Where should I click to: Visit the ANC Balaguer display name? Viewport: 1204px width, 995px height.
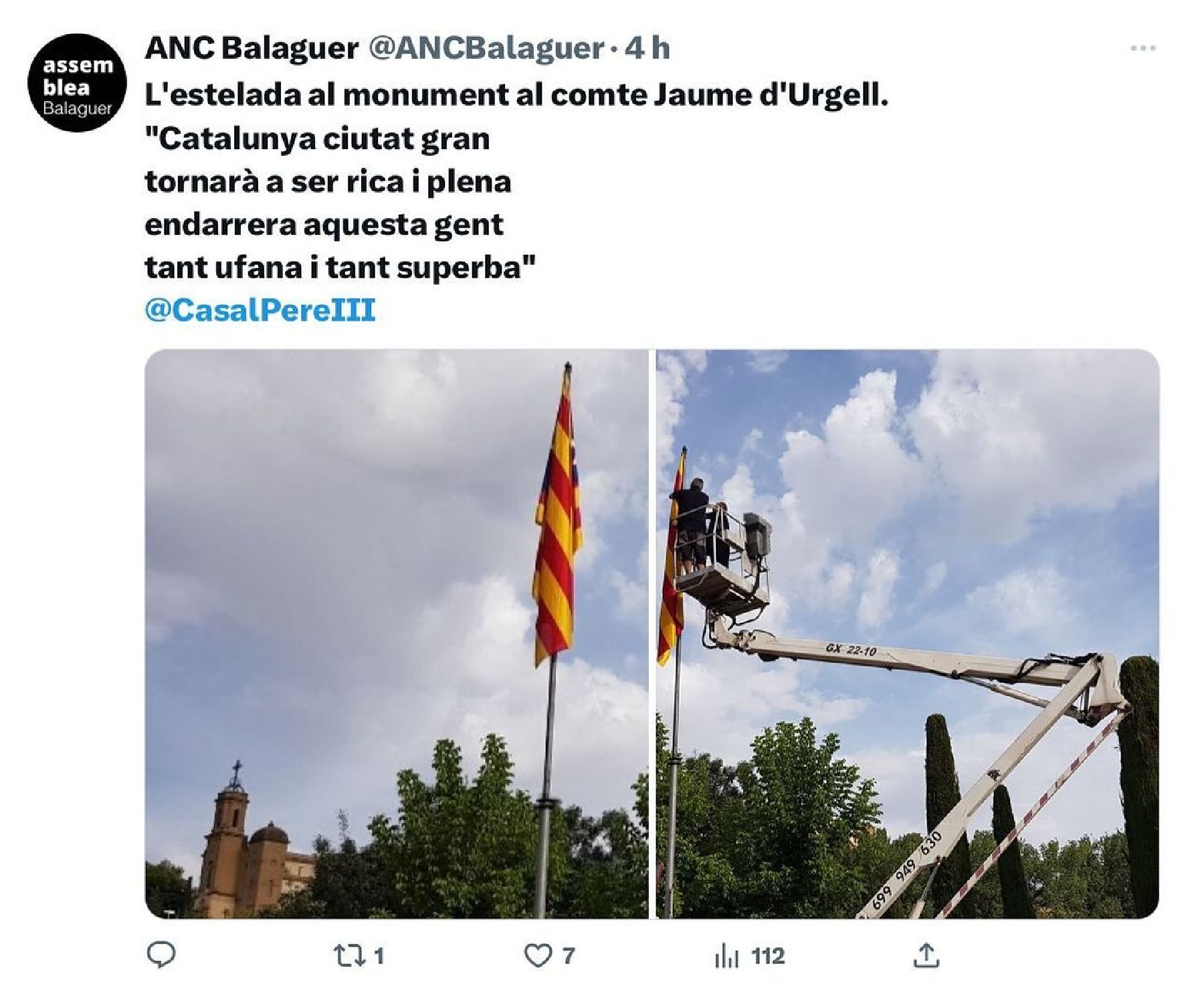pos(252,48)
